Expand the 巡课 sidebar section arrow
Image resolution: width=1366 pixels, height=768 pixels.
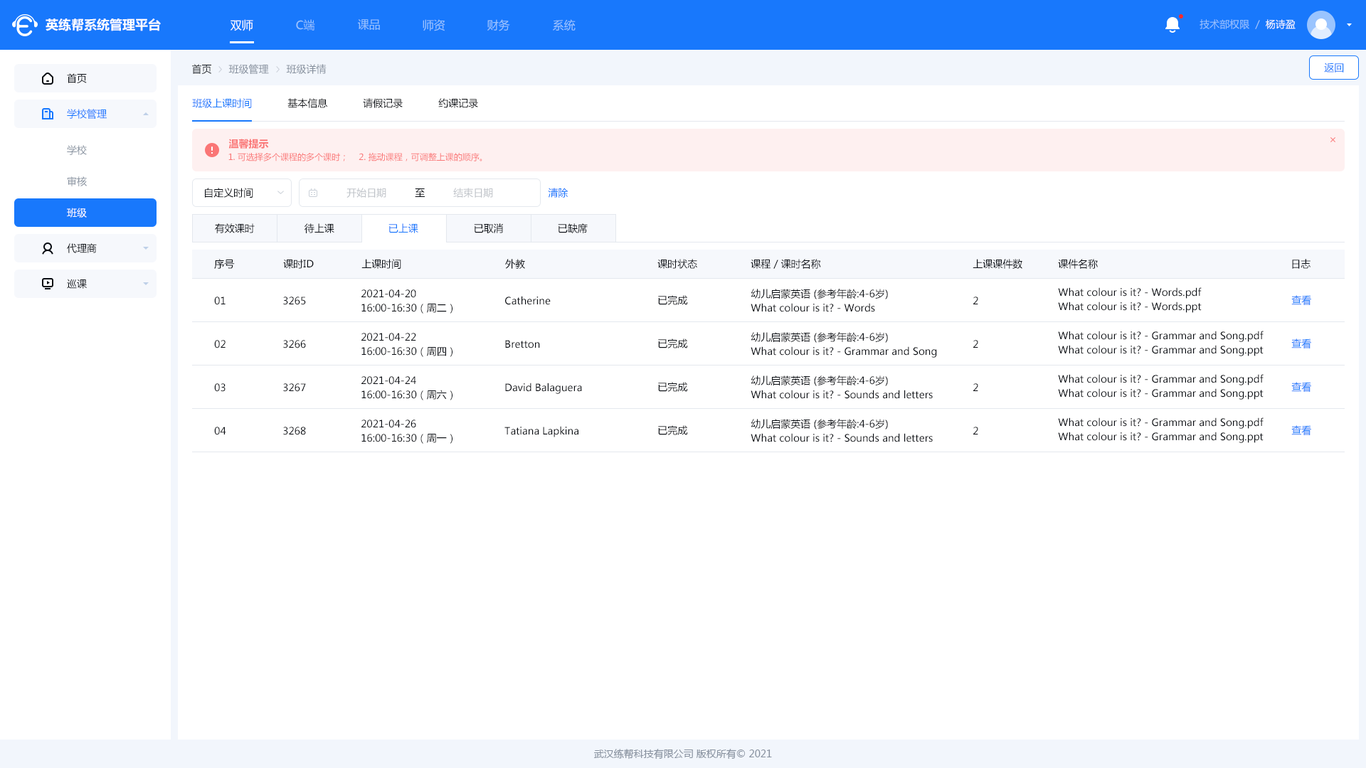click(146, 284)
